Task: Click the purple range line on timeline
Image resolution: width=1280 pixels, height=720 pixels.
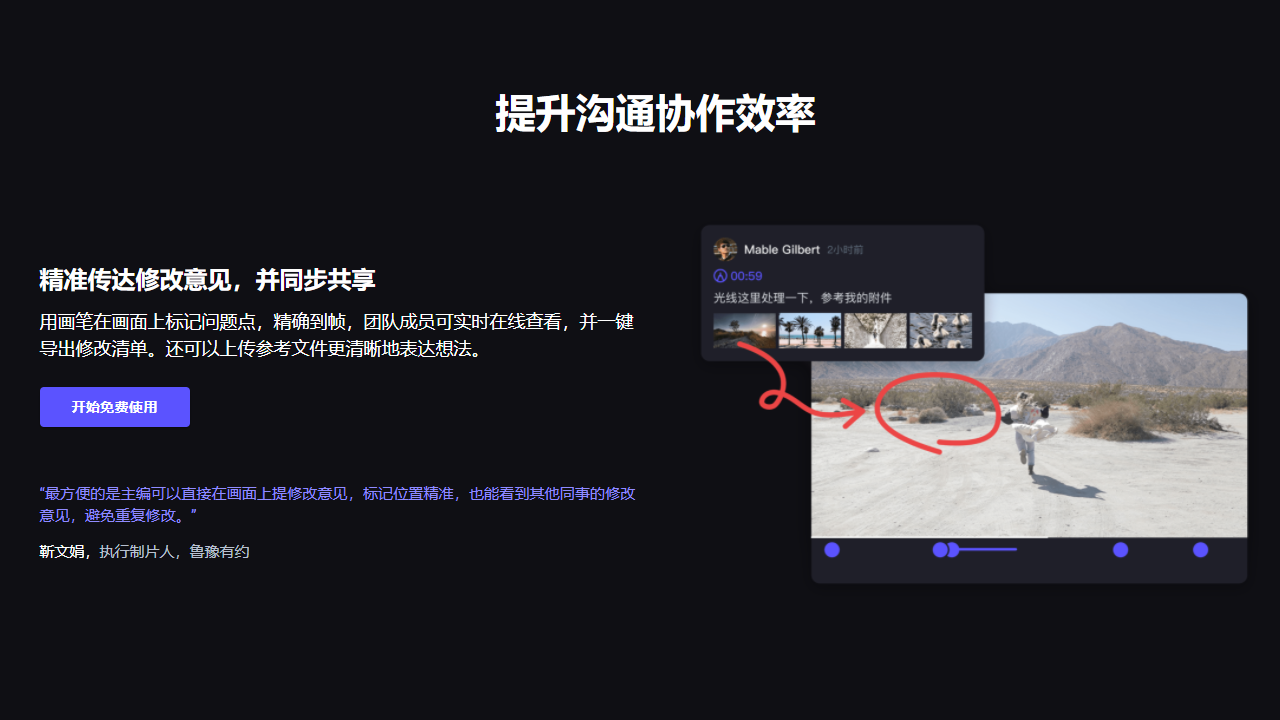Action: coord(988,549)
